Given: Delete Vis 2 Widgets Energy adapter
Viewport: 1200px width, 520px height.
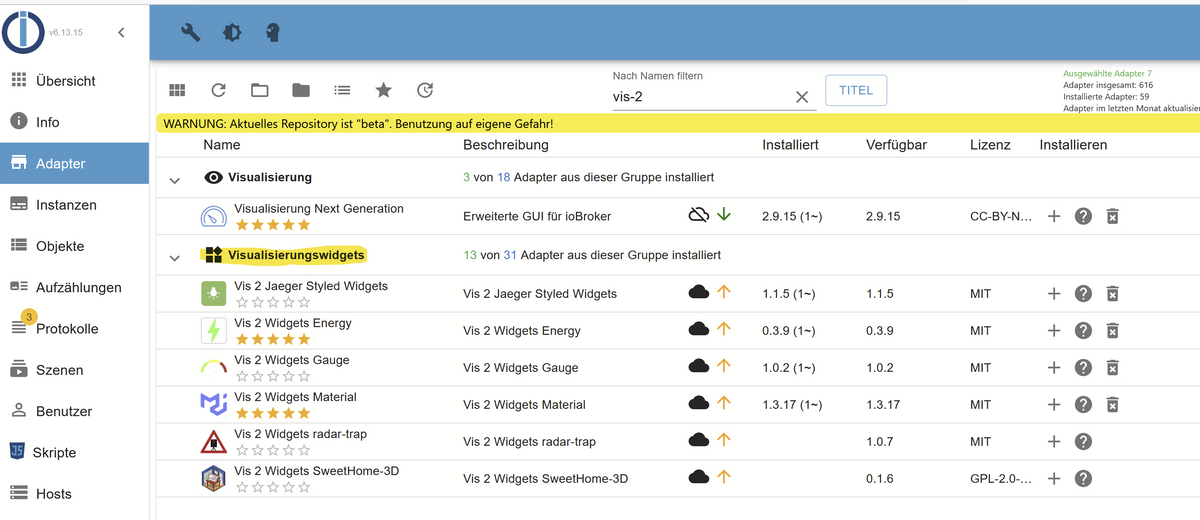Looking at the screenshot, I should tap(1112, 330).
